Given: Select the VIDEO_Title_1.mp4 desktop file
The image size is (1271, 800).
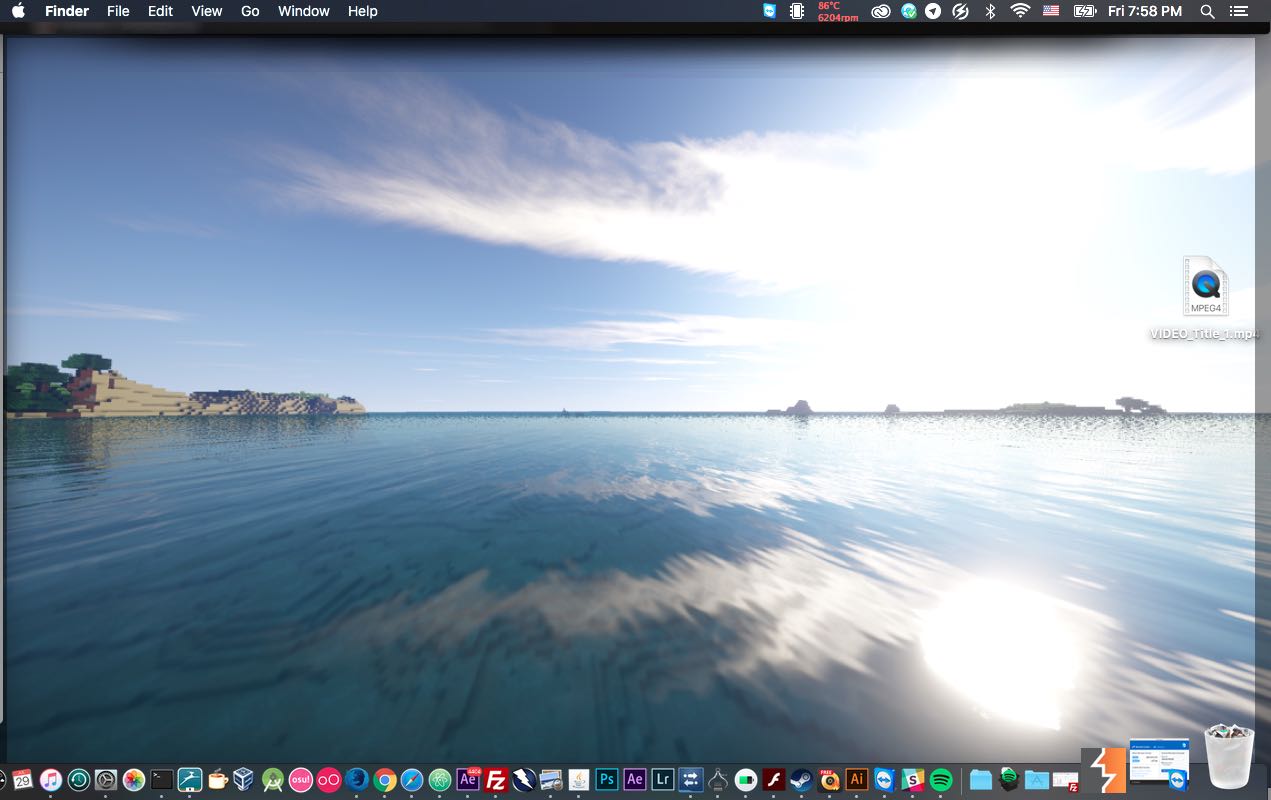Looking at the screenshot, I should tap(1205, 287).
